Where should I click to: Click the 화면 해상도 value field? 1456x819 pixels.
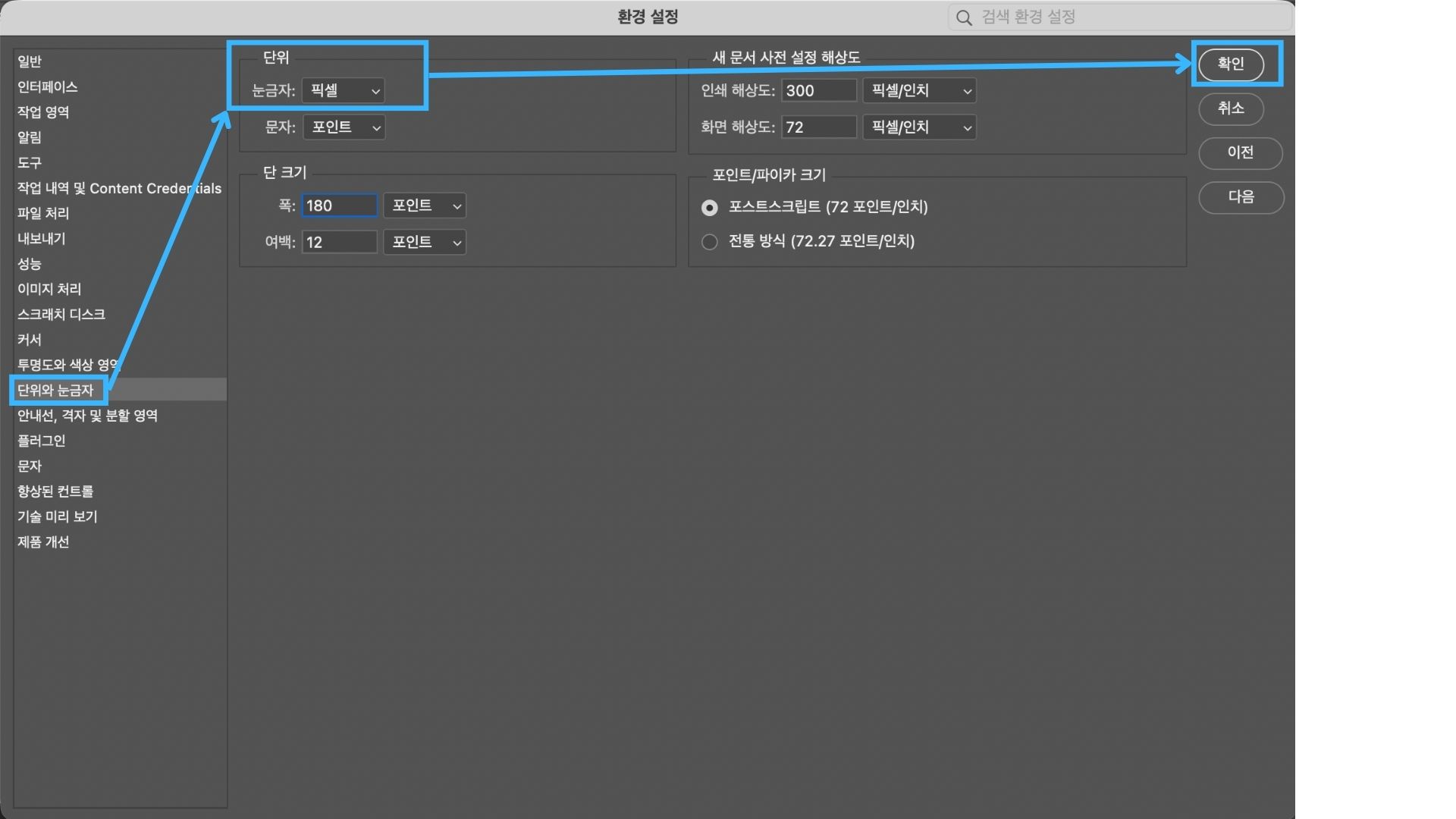point(819,127)
